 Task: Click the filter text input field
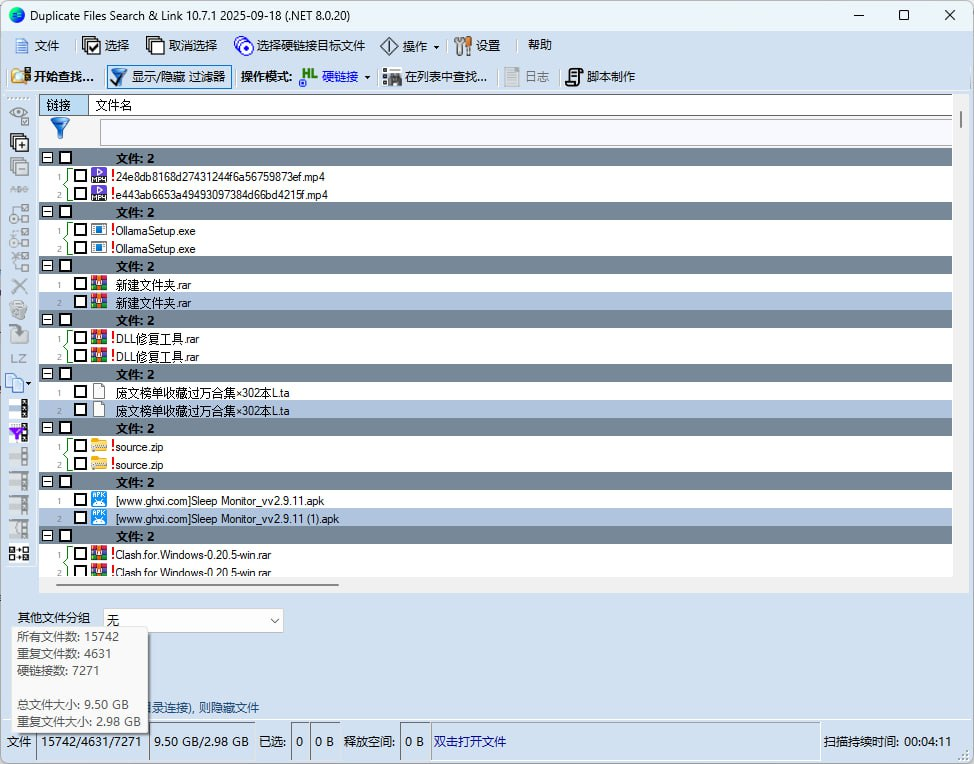525,132
